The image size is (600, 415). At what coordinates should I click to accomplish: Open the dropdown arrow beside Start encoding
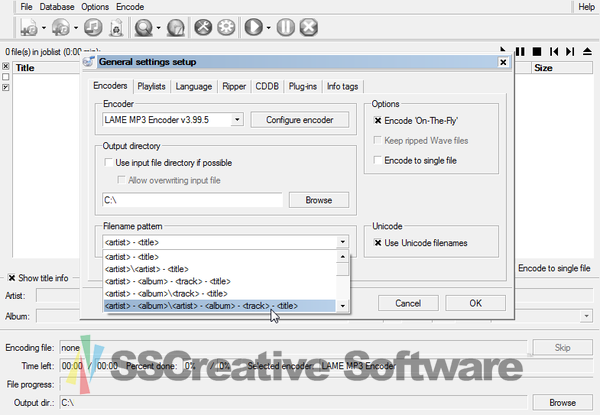tap(268, 28)
